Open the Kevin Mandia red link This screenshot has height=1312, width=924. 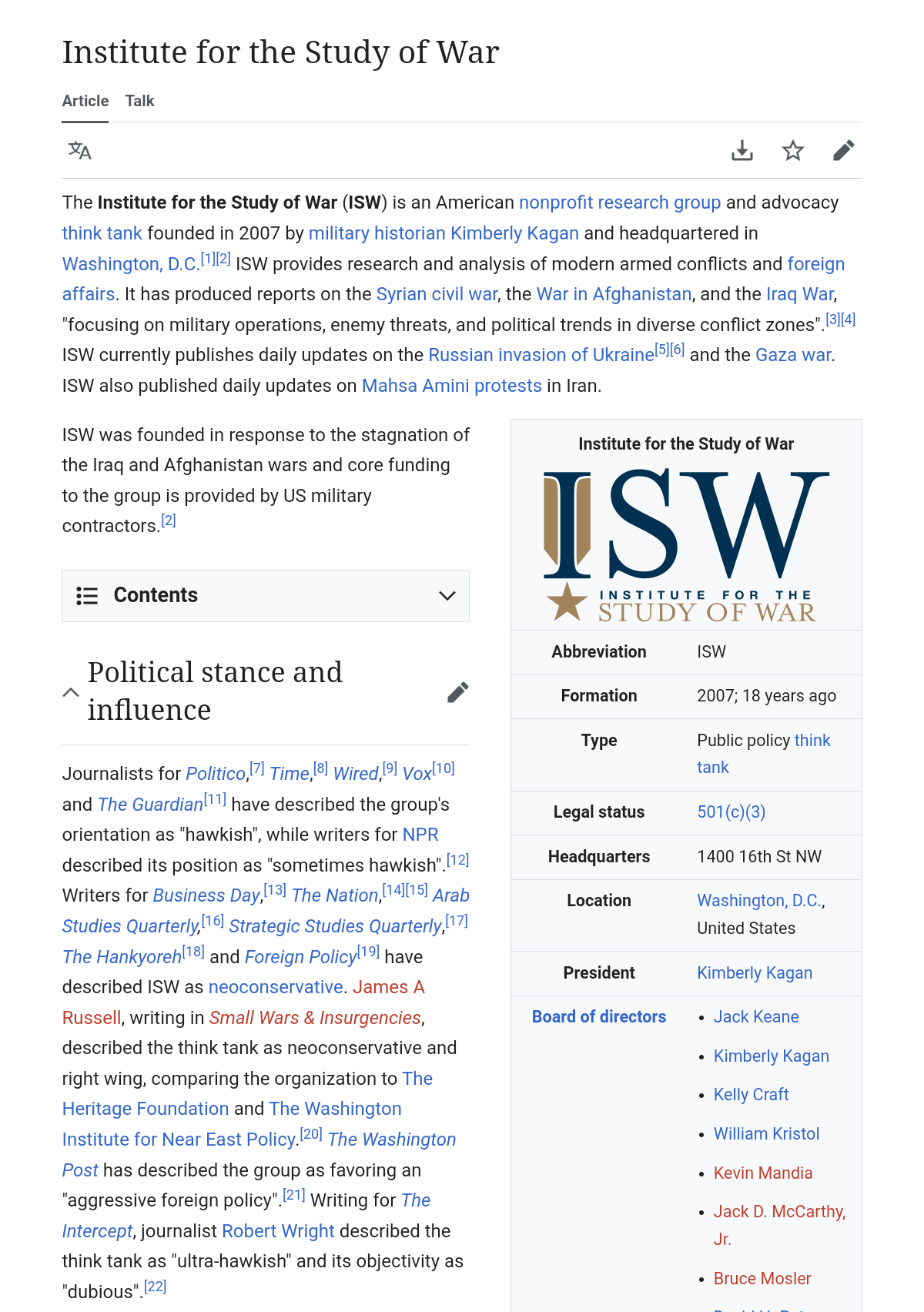point(763,1173)
